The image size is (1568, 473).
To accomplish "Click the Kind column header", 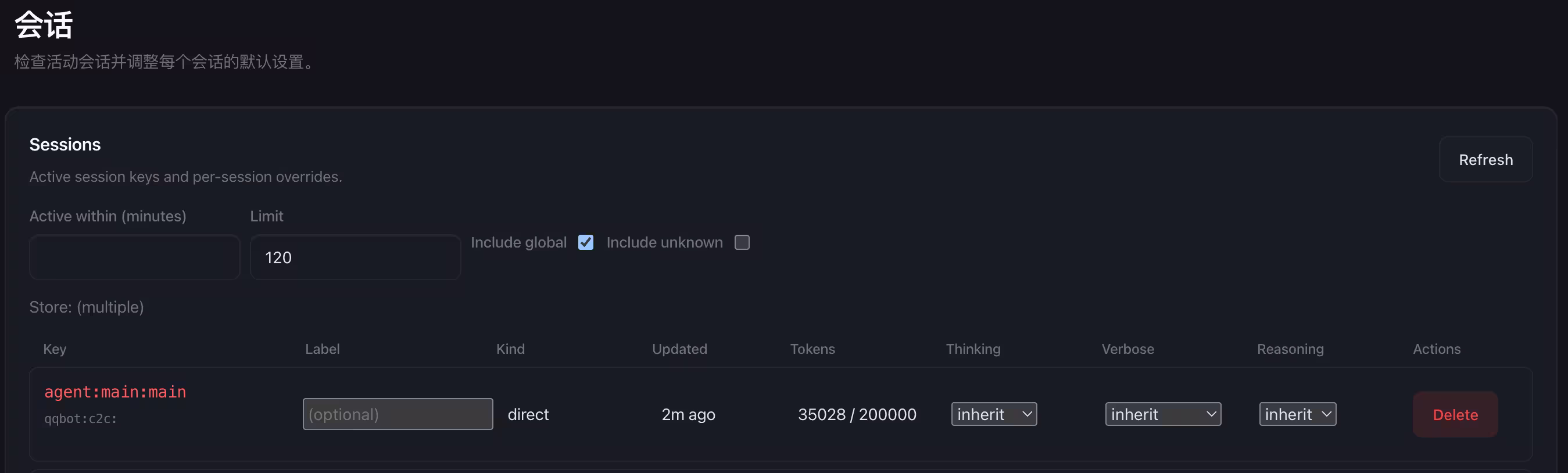I will [510, 349].
